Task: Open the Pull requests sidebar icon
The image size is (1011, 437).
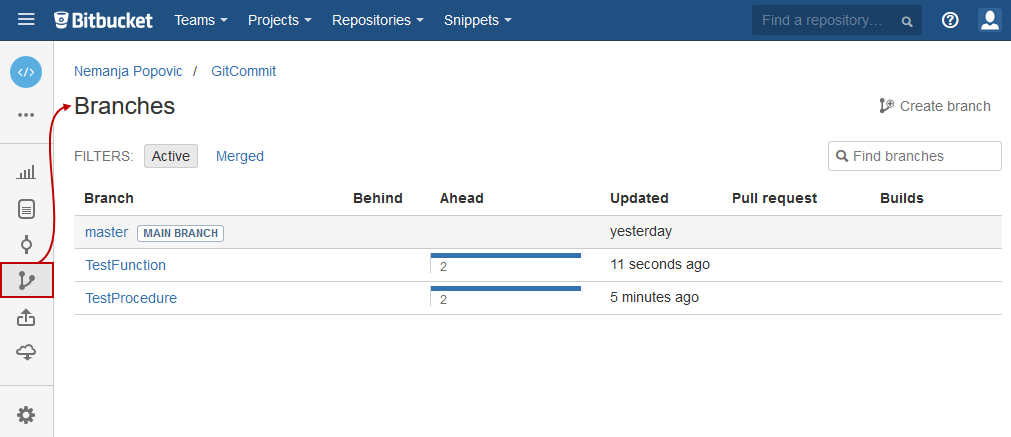Action: tap(26, 318)
